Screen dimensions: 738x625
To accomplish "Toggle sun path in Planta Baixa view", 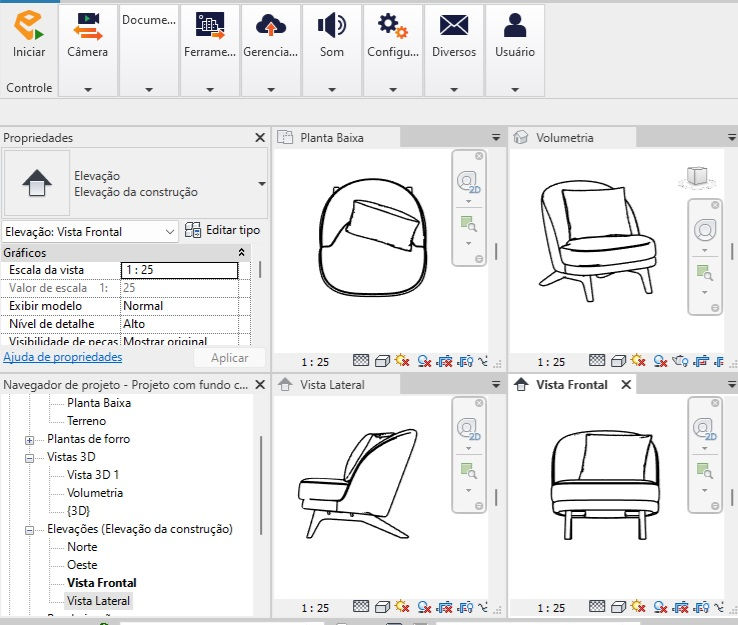I will [402, 361].
